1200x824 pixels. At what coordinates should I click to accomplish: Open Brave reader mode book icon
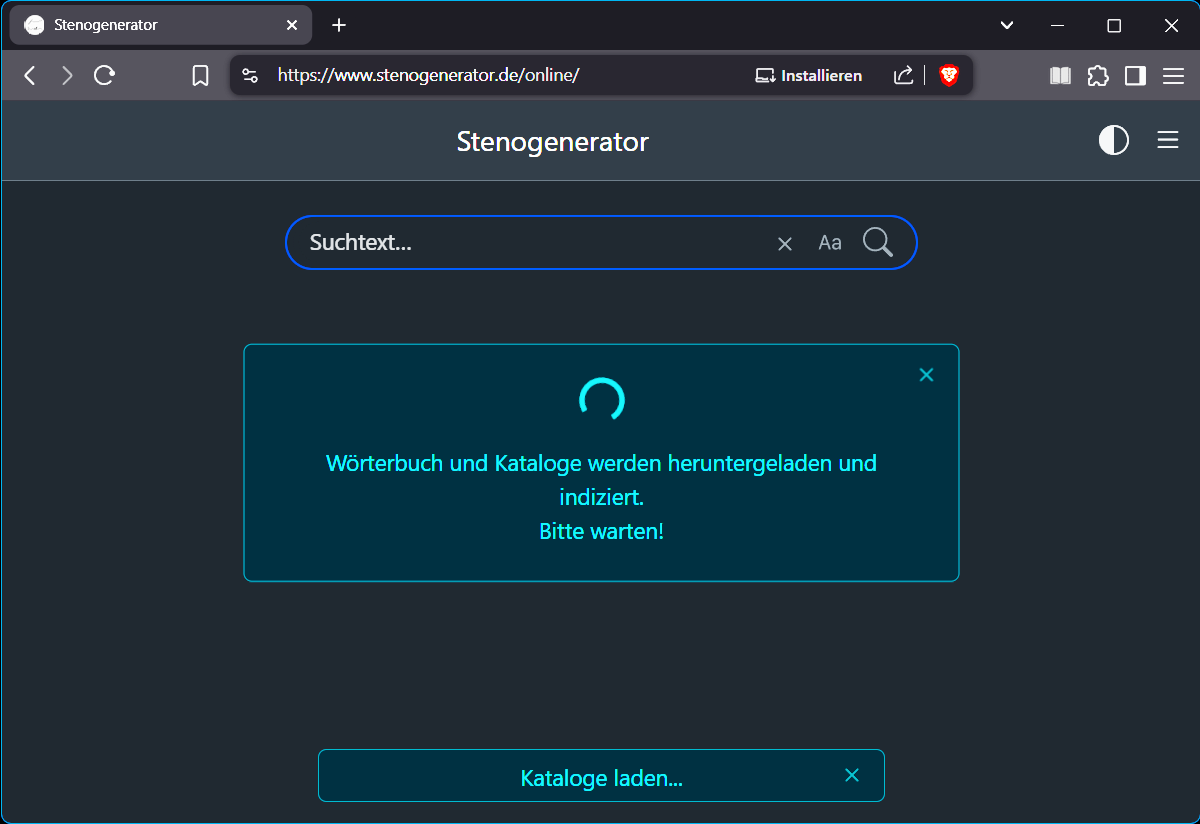[x=1060, y=76]
